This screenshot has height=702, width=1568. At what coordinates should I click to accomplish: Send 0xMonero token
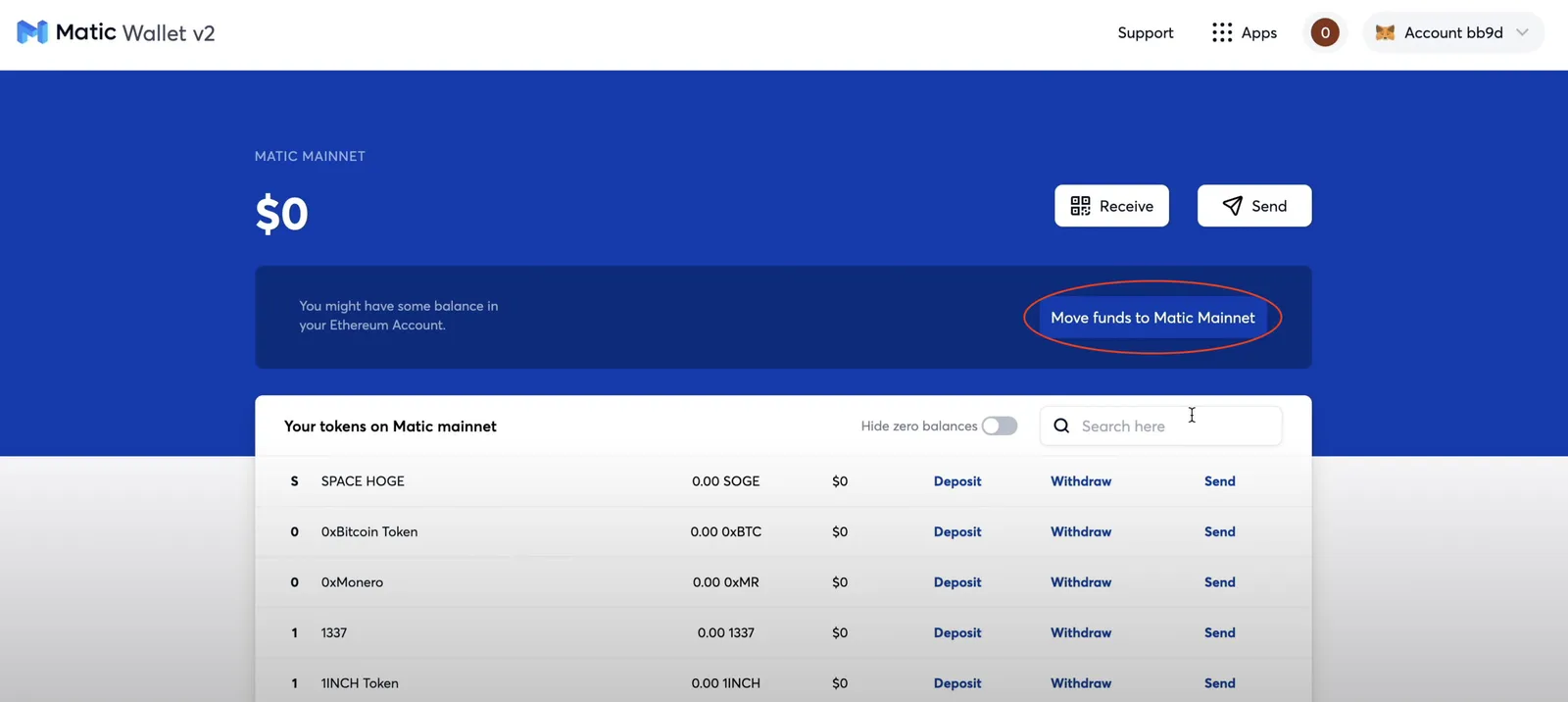pos(1220,582)
